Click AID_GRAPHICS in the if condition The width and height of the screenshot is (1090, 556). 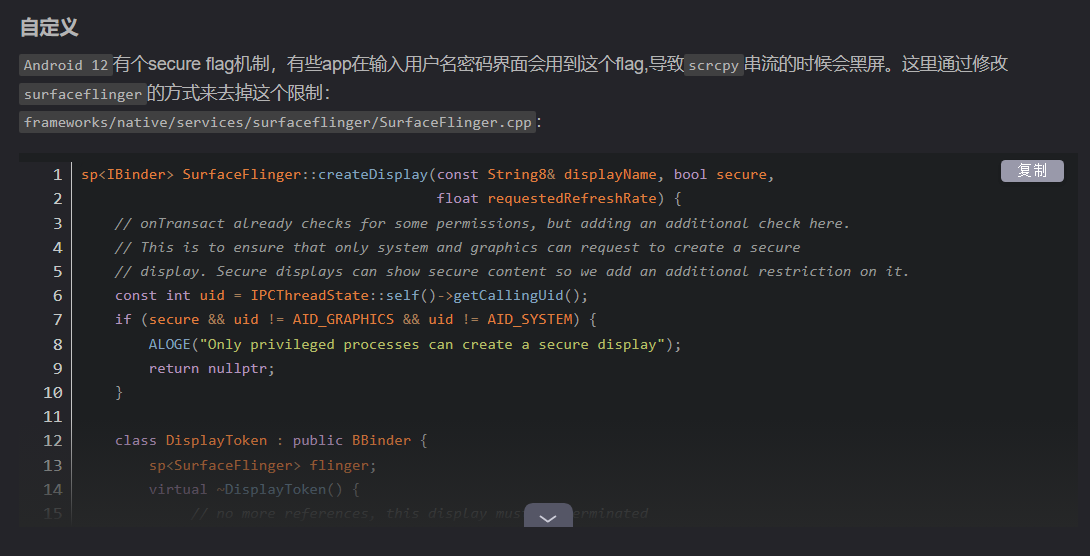pyautogui.click(x=343, y=320)
